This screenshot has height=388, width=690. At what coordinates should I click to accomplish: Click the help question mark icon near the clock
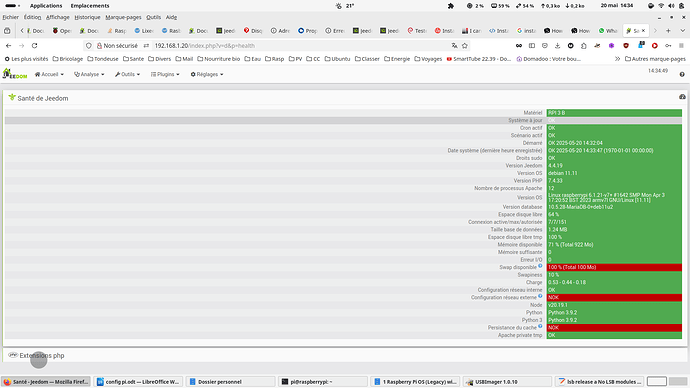[x=682, y=74]
